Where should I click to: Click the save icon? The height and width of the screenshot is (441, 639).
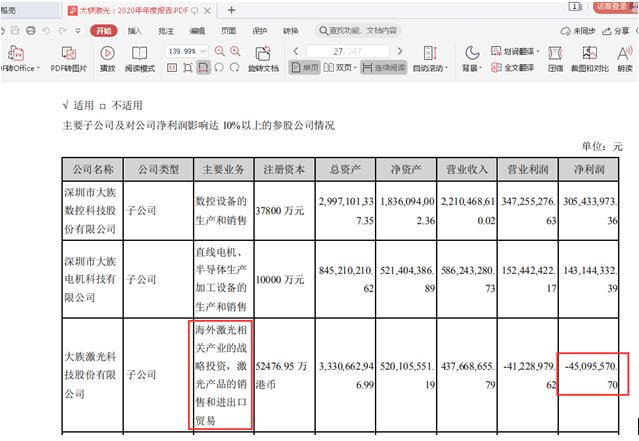click(15, 31)
